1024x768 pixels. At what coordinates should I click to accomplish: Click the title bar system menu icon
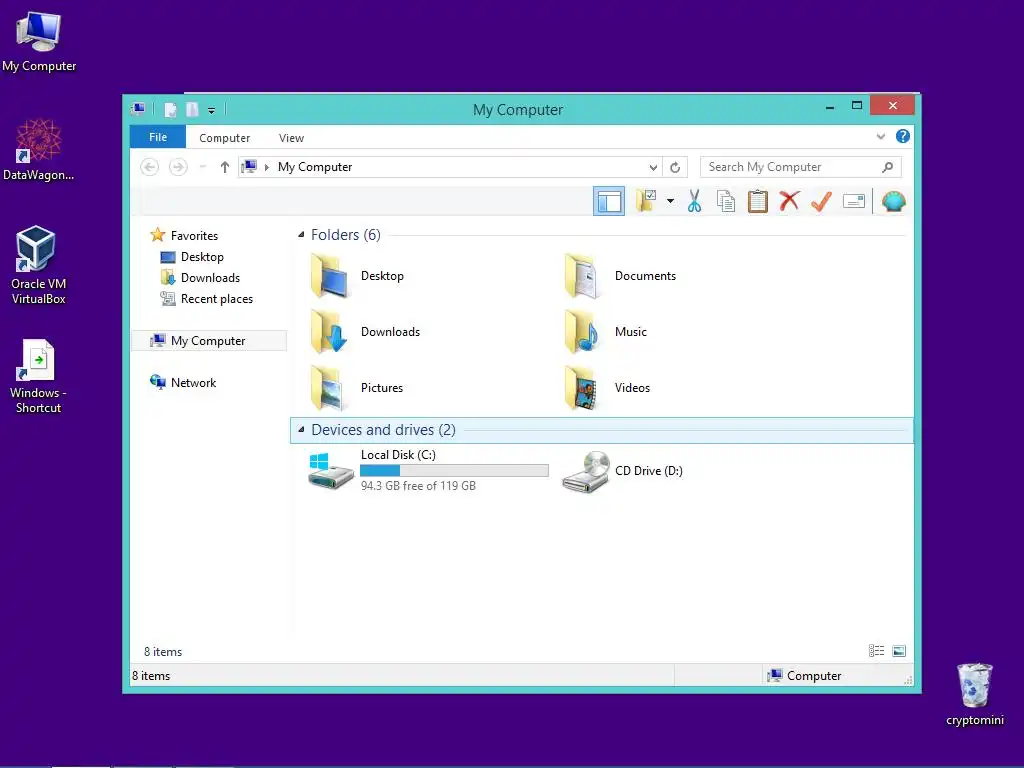[138, 109]
